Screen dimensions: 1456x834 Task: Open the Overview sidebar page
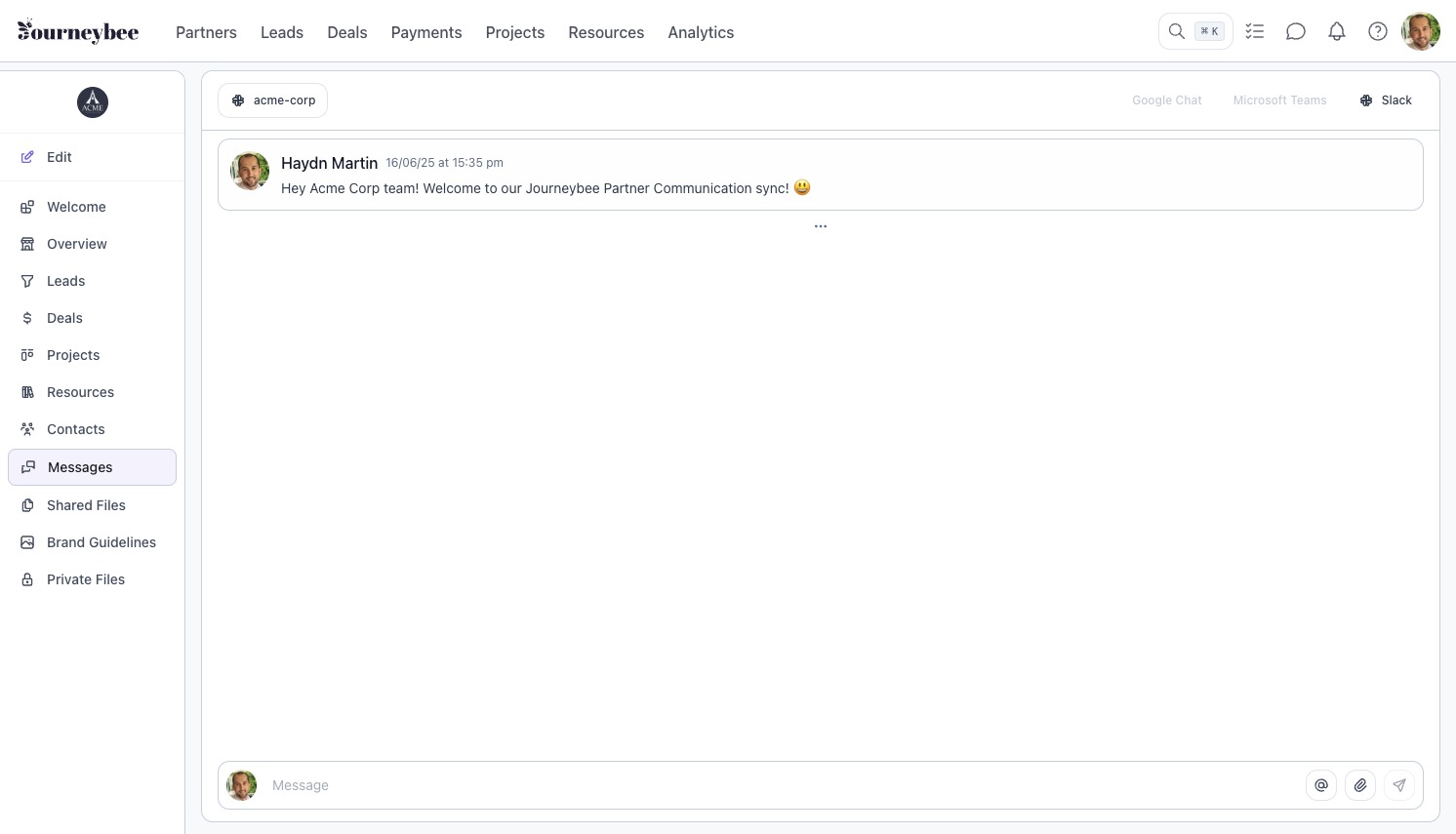tap(92, 244)
